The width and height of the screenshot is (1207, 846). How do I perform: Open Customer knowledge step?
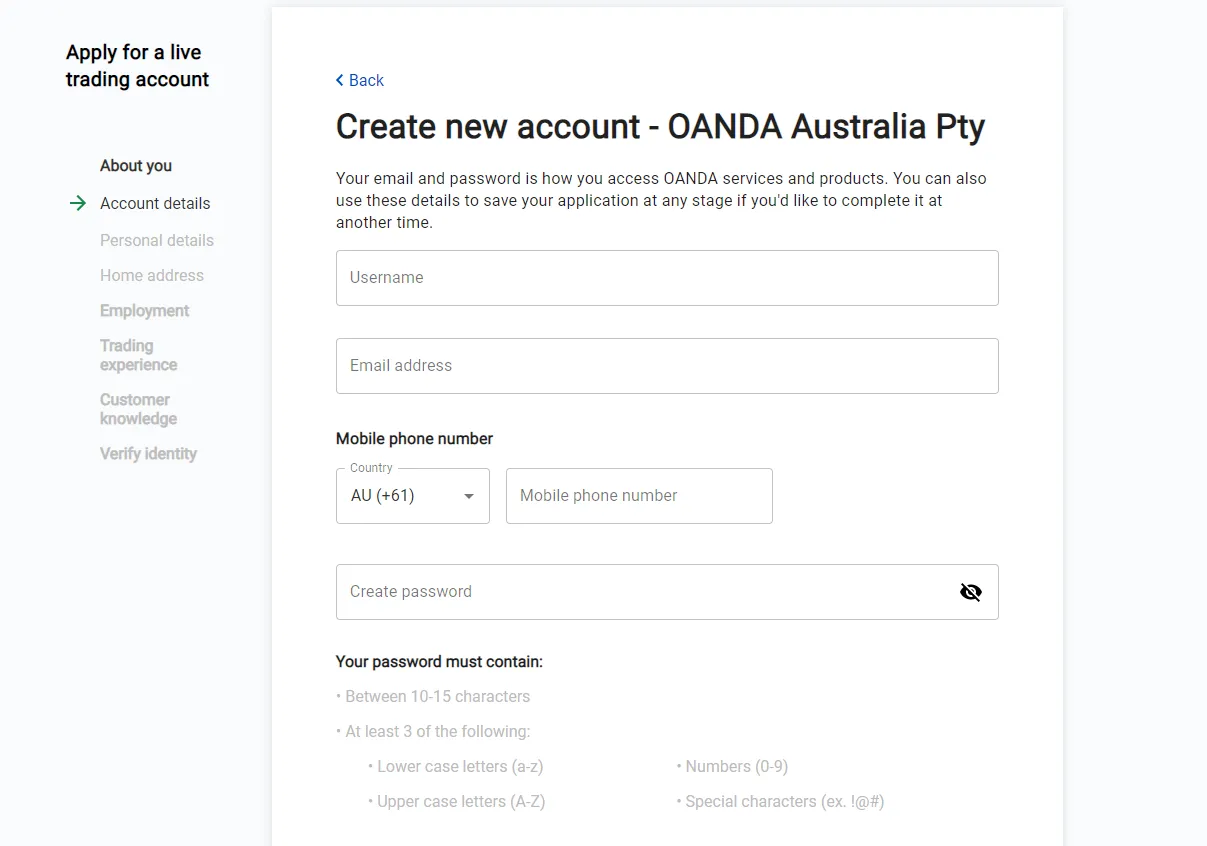click(x=138, y=409)
